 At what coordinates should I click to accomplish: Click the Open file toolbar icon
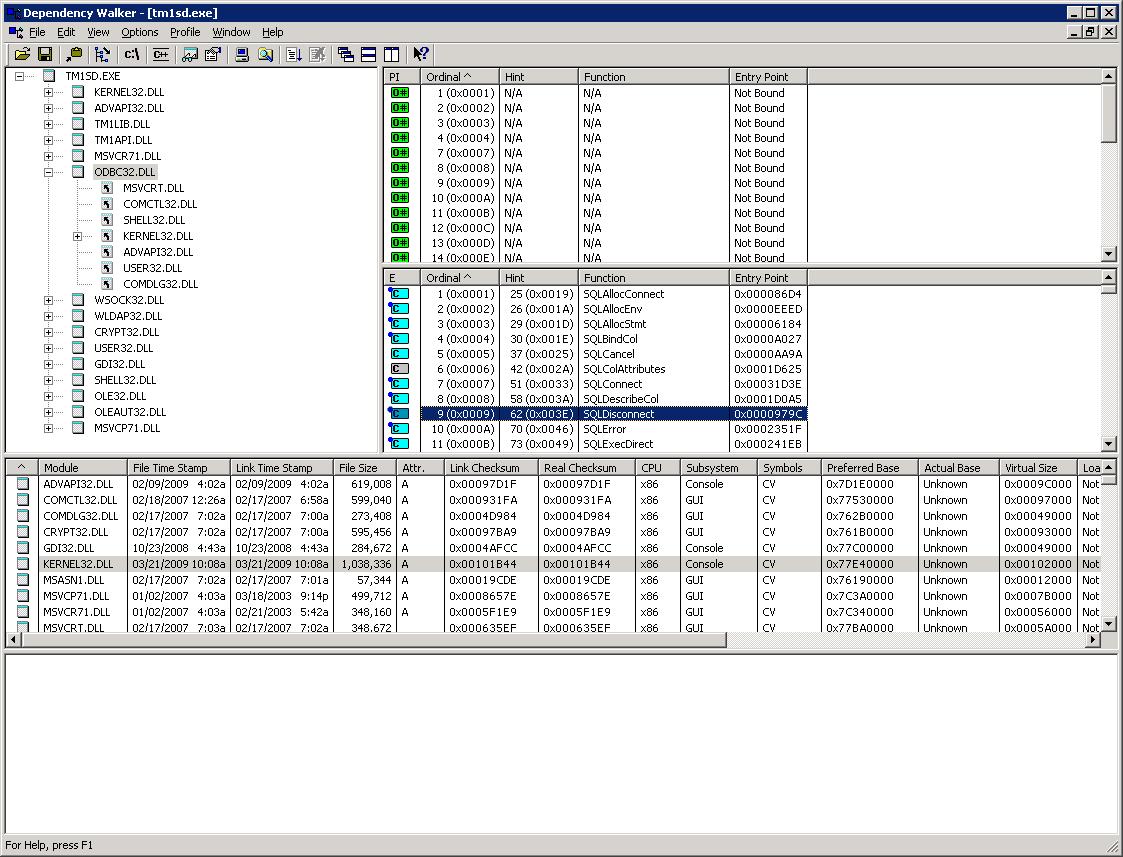click(22, 54)
